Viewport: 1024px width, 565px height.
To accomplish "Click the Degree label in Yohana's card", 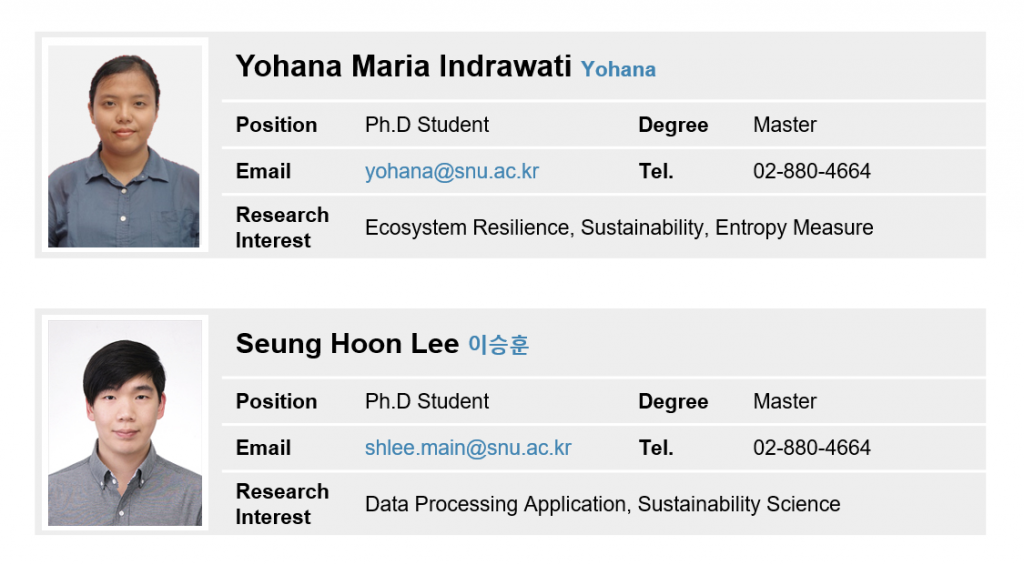I will point(673,125).
